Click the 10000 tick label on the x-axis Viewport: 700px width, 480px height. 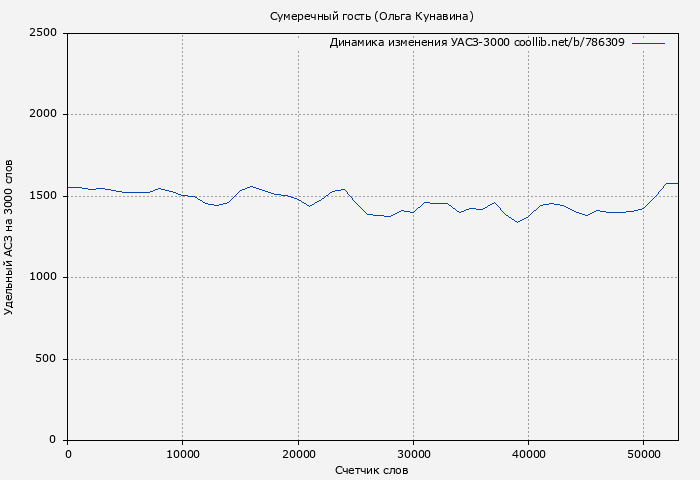coord(183,454)
